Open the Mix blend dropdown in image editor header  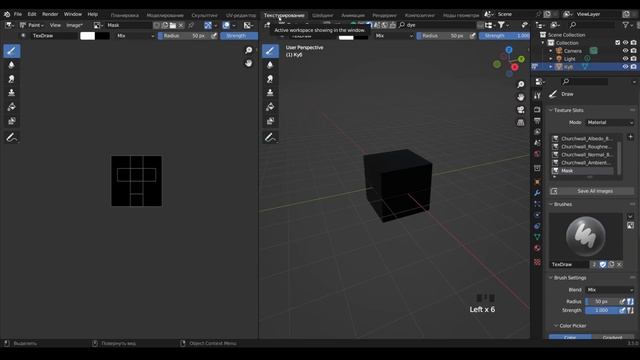(135, 36)
